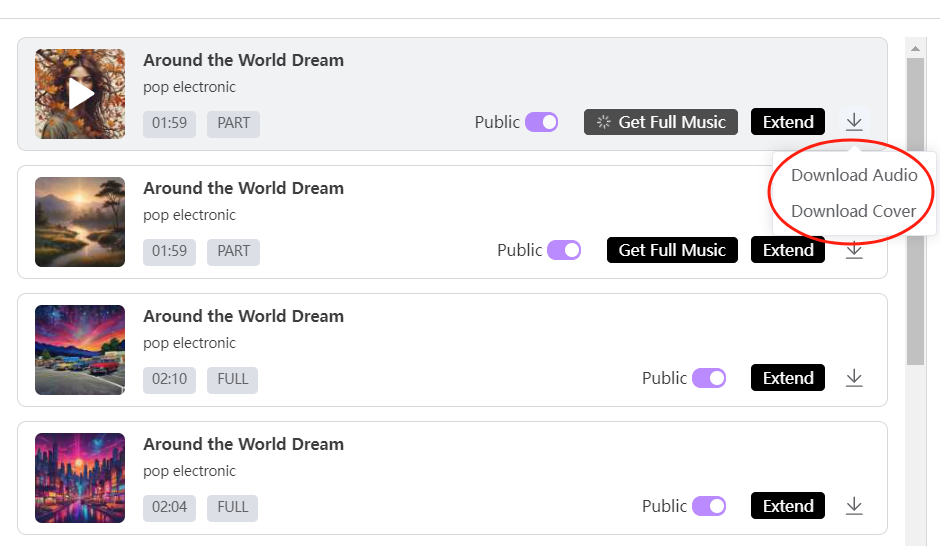The width and height of the screenshot is (940, 546).
Task: Click loading spinner on Get Full Music
Action: tap(604, 122)
